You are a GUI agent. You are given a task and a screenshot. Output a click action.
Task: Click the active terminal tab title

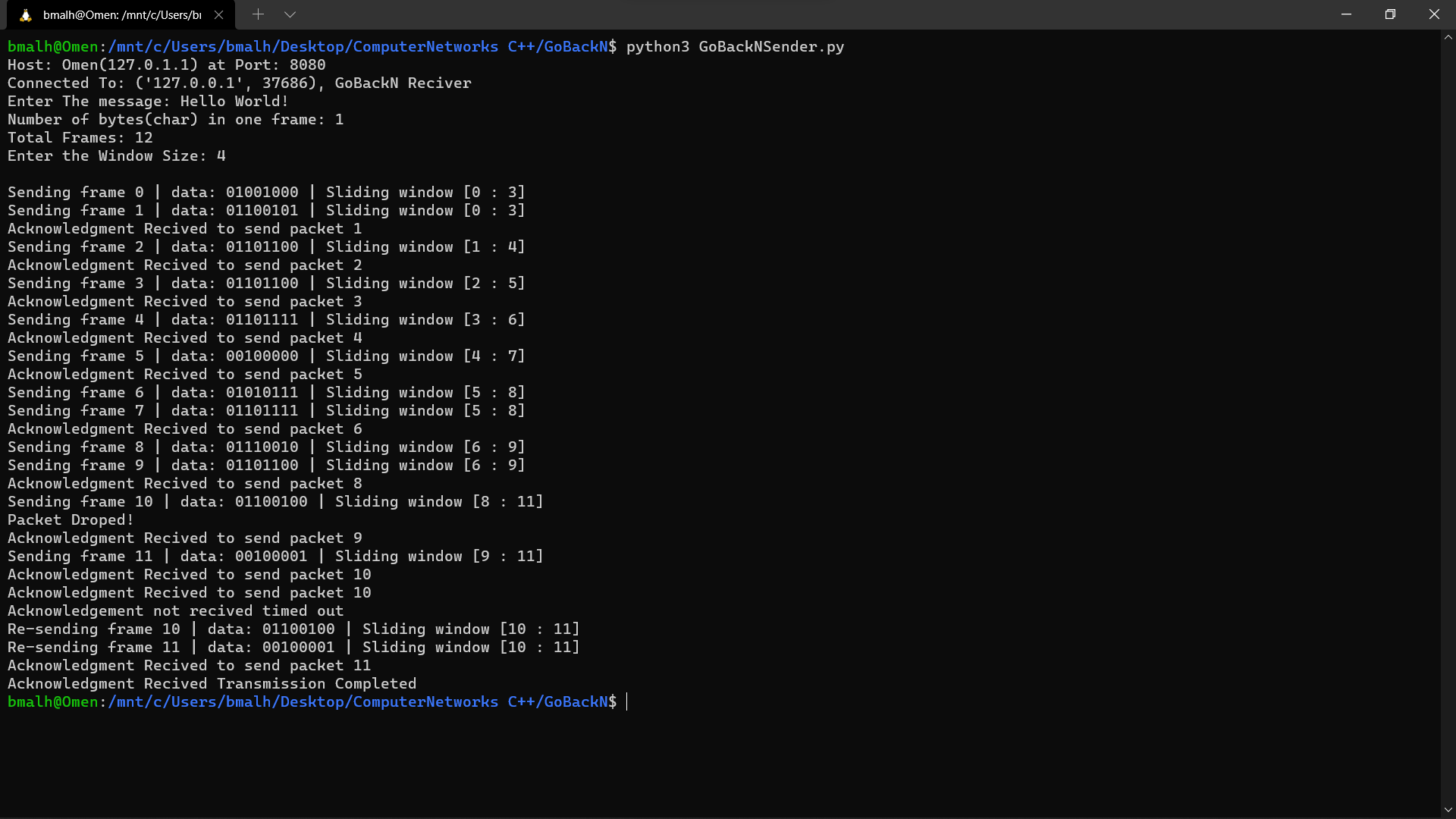coord(121,14)
